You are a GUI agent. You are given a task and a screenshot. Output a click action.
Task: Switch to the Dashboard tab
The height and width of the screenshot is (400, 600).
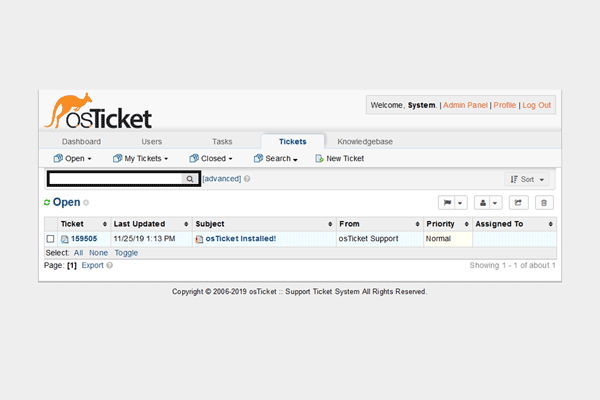coord(81,142)
